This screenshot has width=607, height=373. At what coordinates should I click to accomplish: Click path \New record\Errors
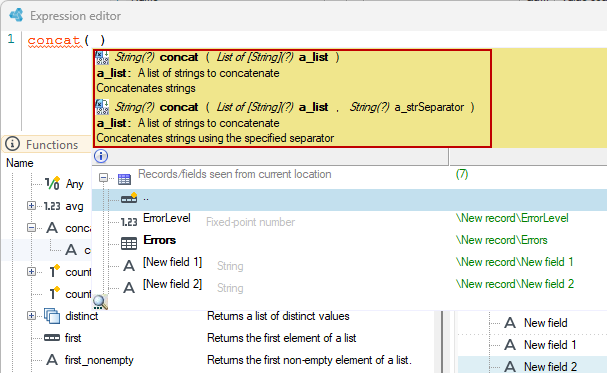coord(502,240)
